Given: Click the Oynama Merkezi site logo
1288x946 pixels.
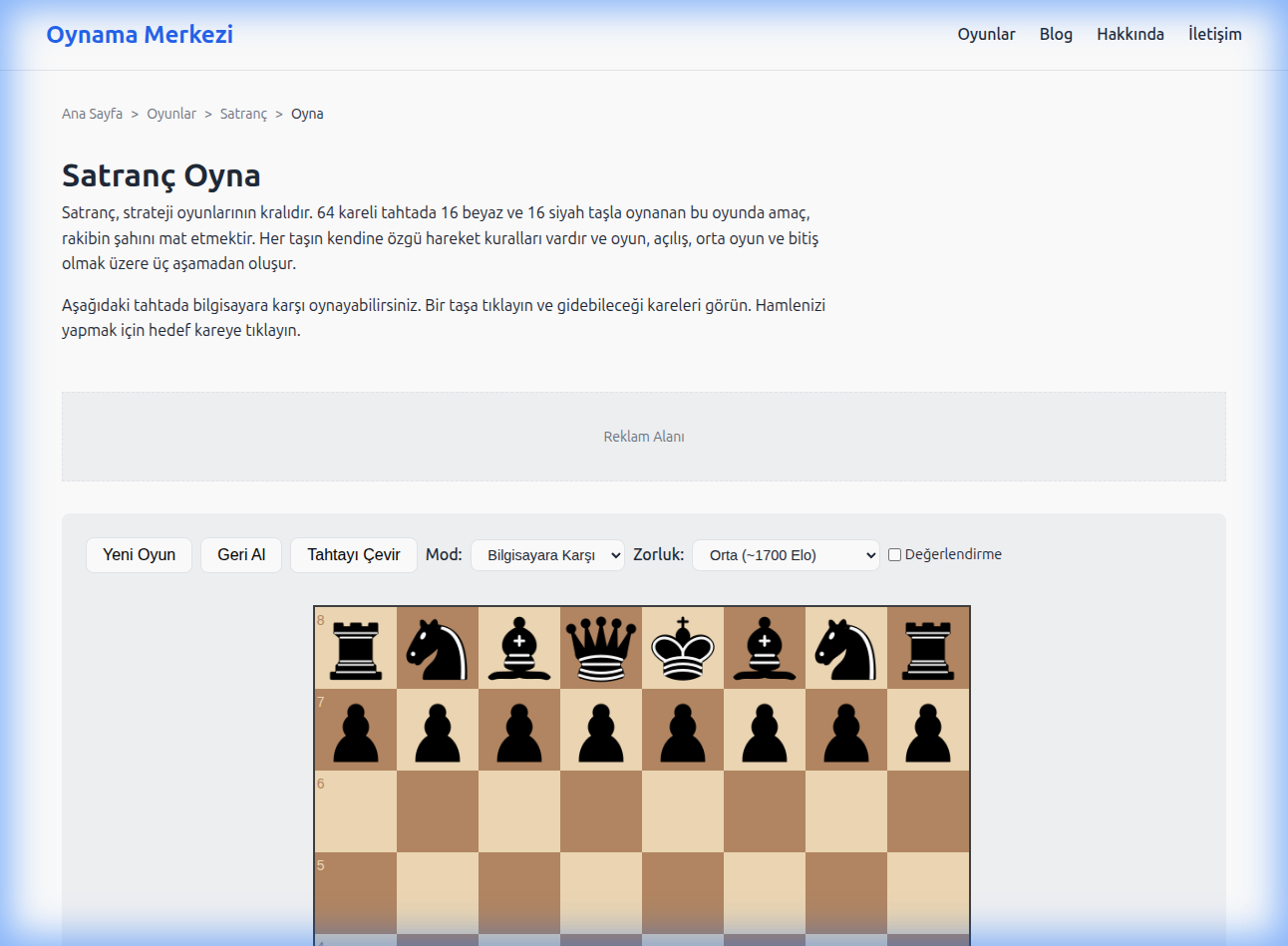Looking at the screenshot, I should point(140,34).
